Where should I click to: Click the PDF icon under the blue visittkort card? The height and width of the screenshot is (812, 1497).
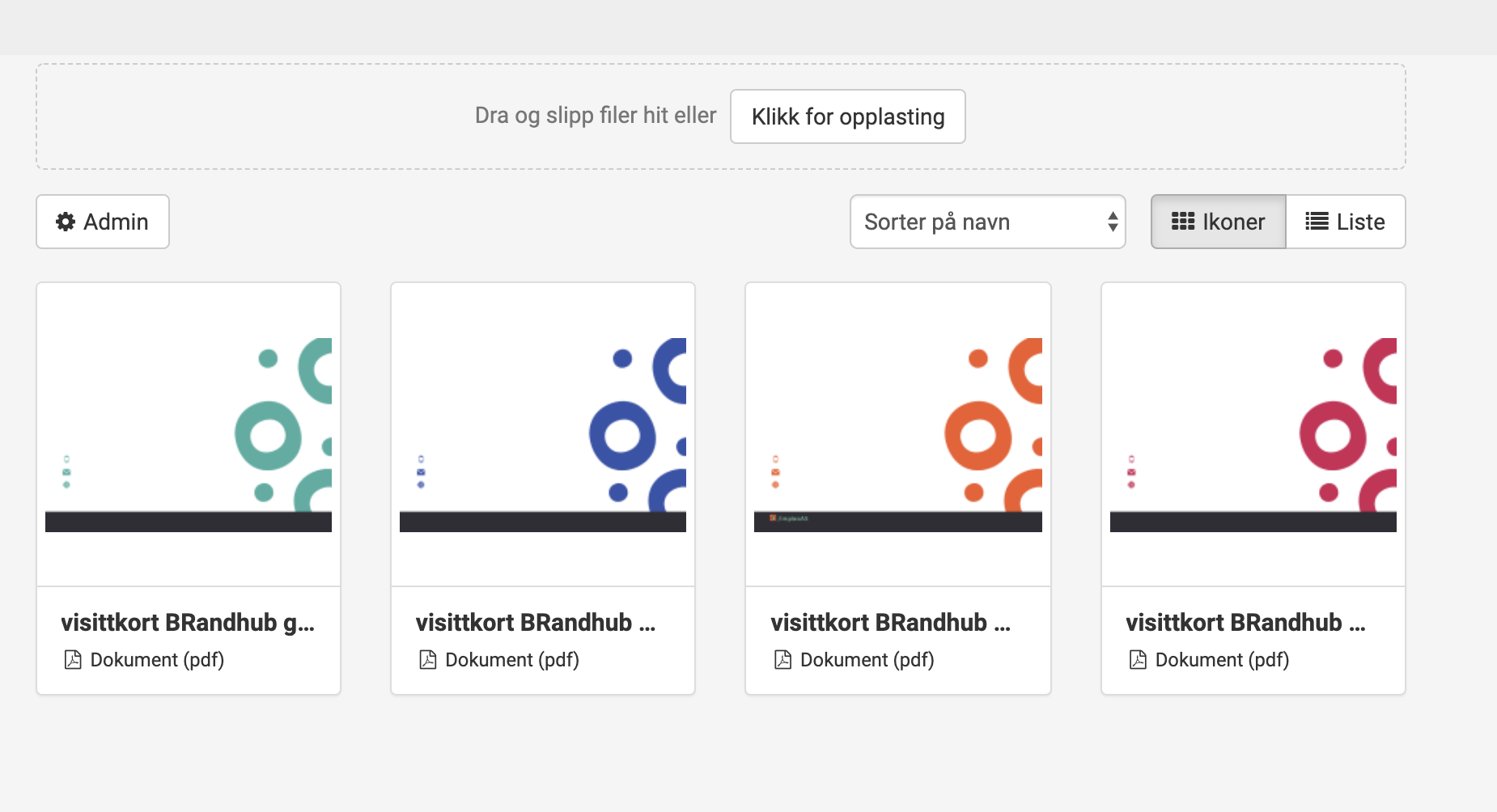(428, 660)
